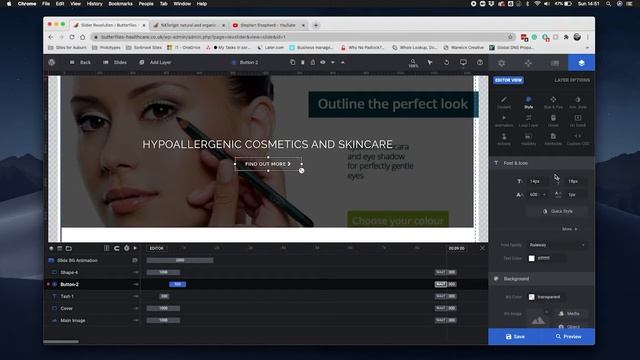Select the Style layer options icon
This screenshot has width=640, height=360.
click(x=528, y=102)
